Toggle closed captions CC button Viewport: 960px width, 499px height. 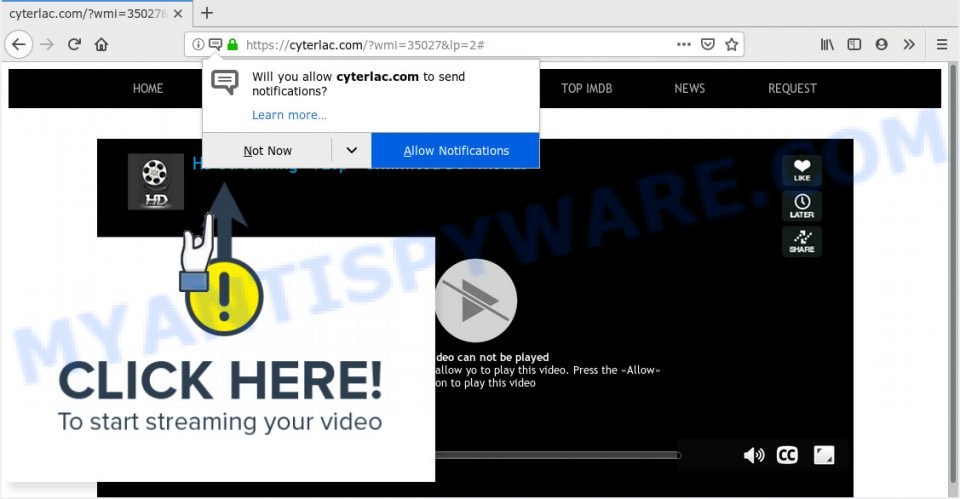[787, 456]
